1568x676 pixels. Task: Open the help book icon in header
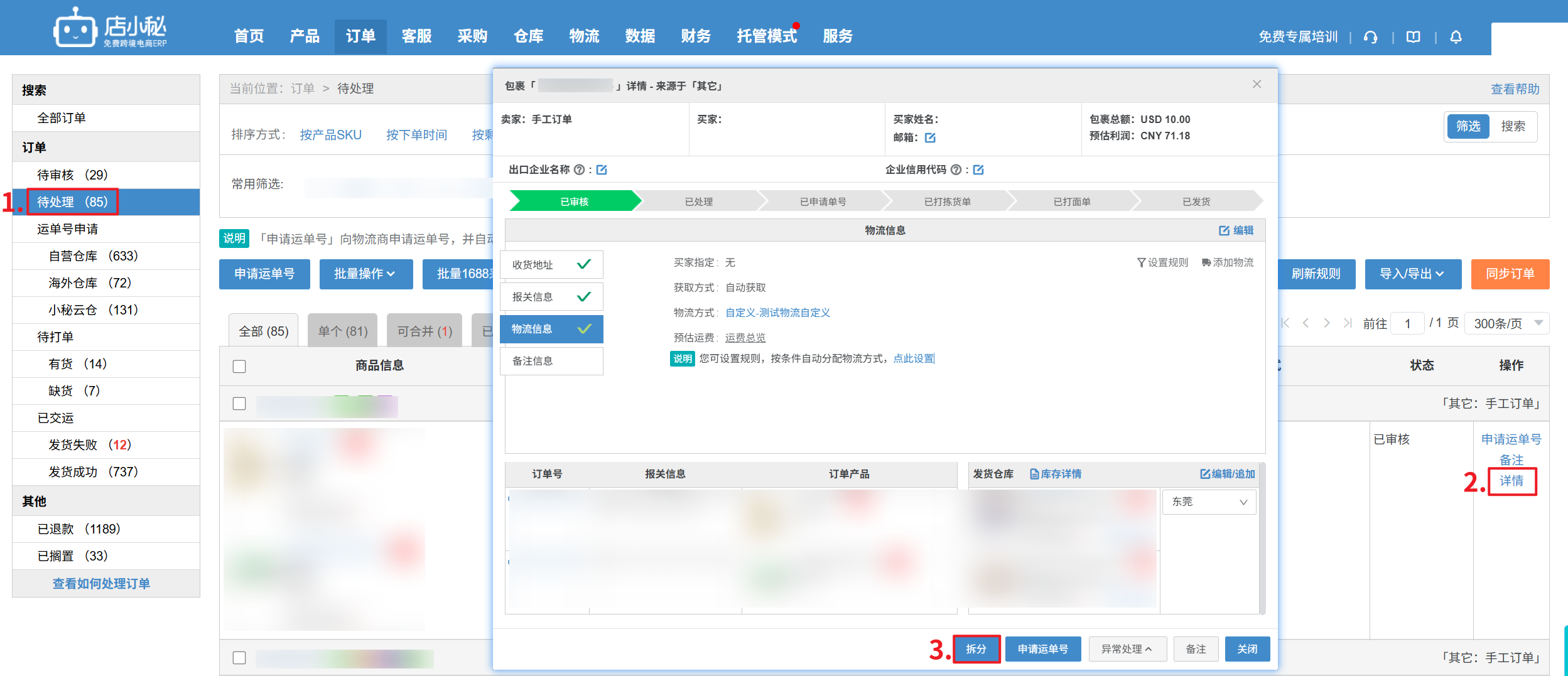(1413, 38)
